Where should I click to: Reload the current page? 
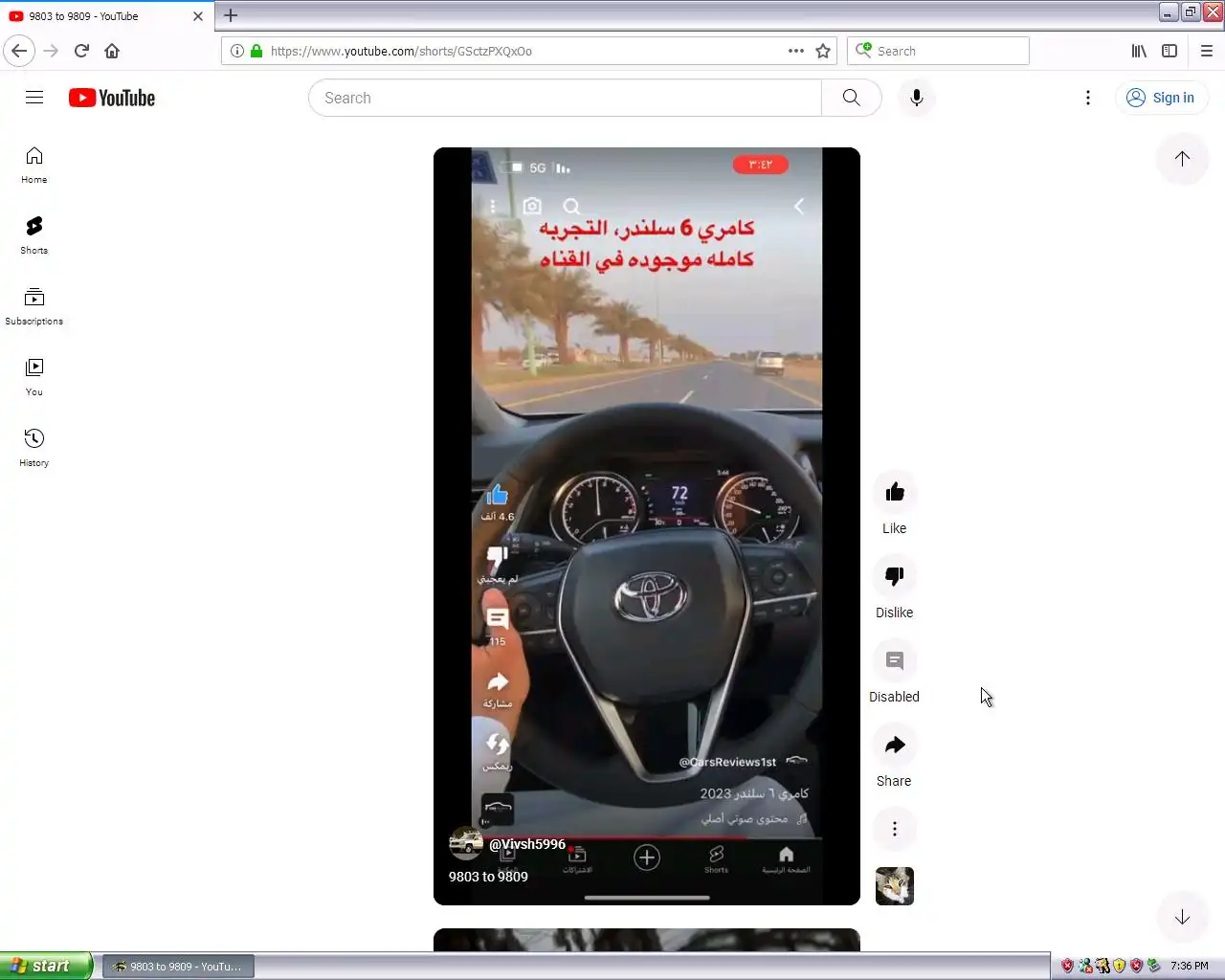[x=81, y=51]
